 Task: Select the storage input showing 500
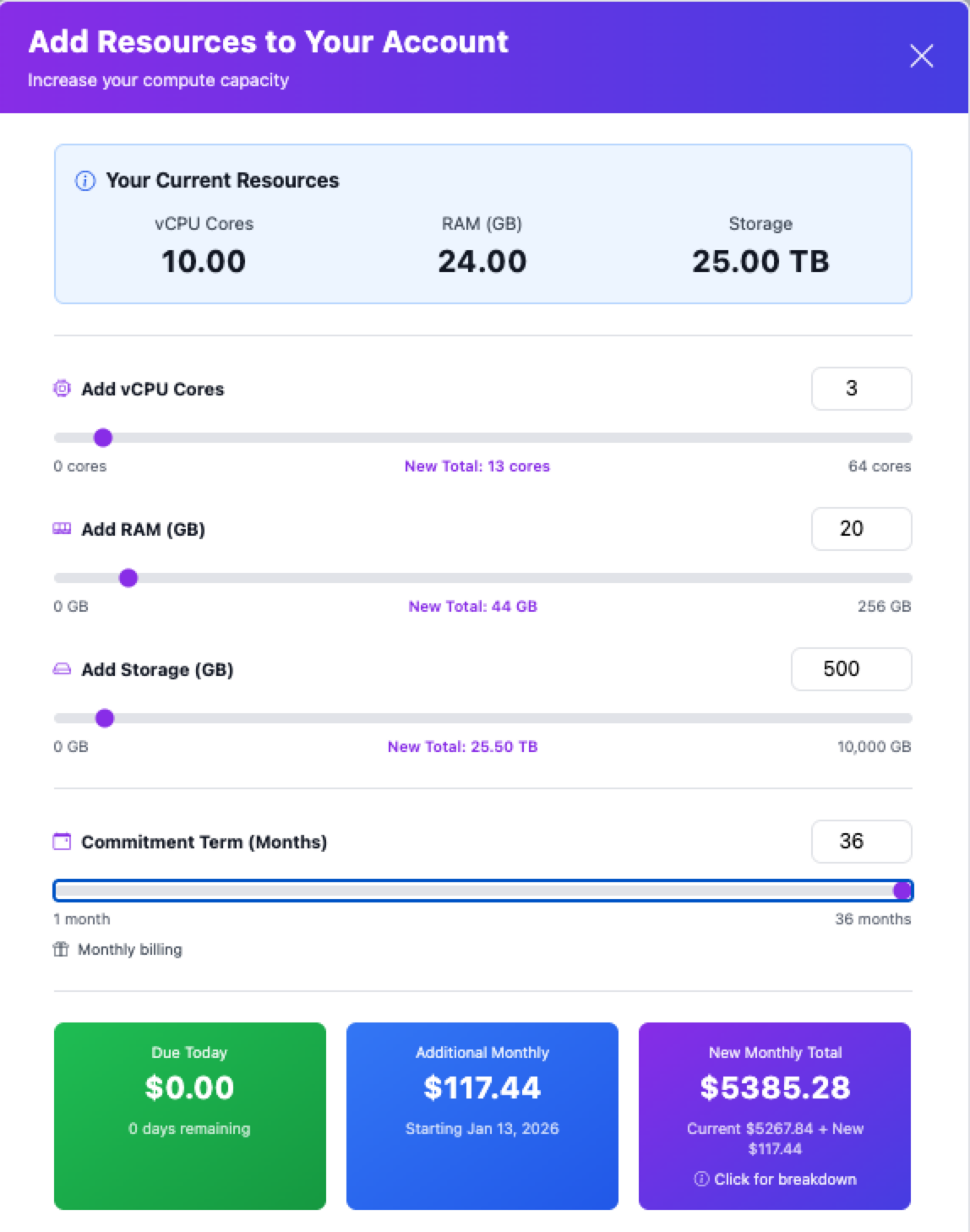tap(851, 668)
